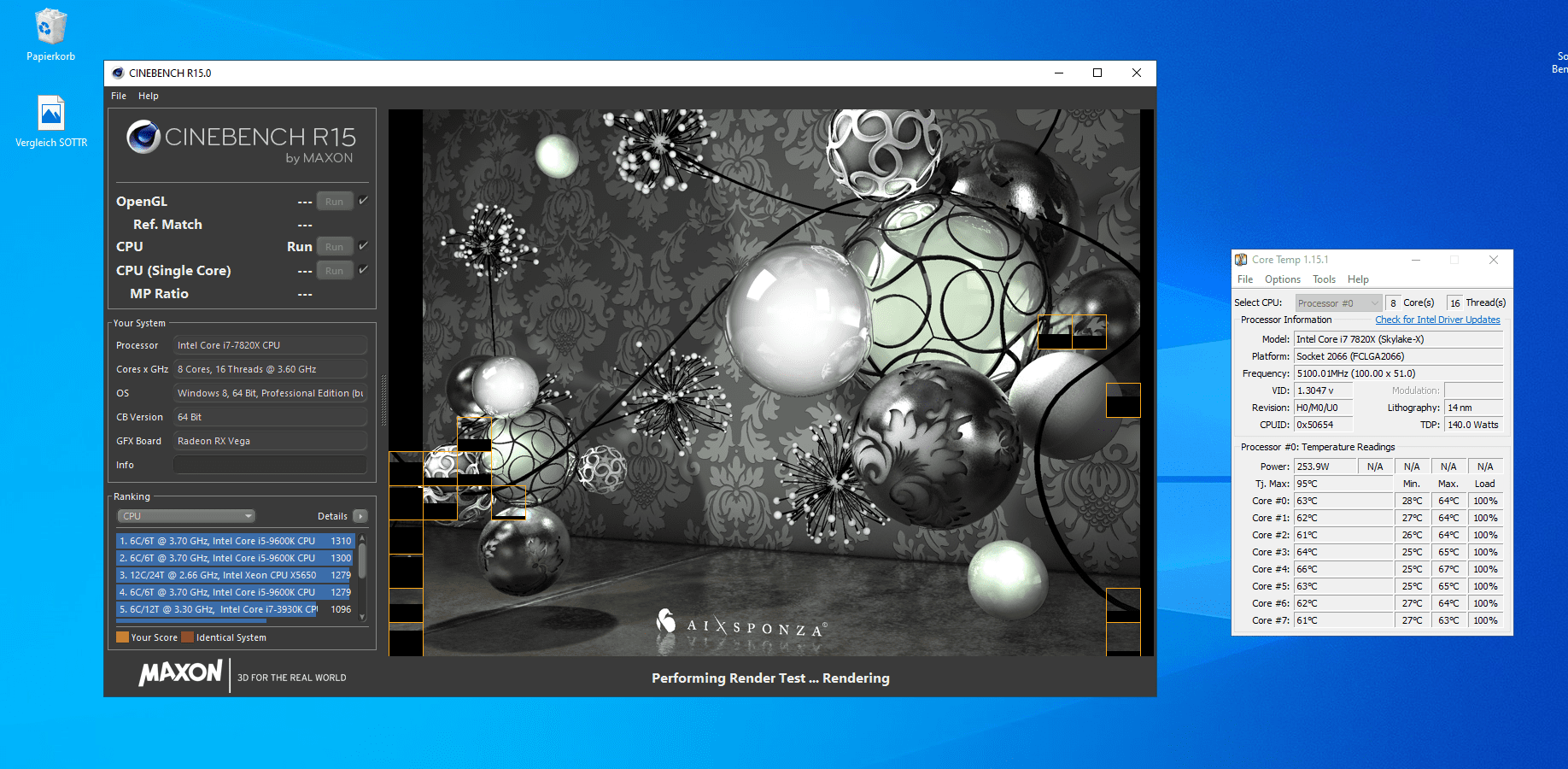Open Core Temp Tools menu

1324,279
